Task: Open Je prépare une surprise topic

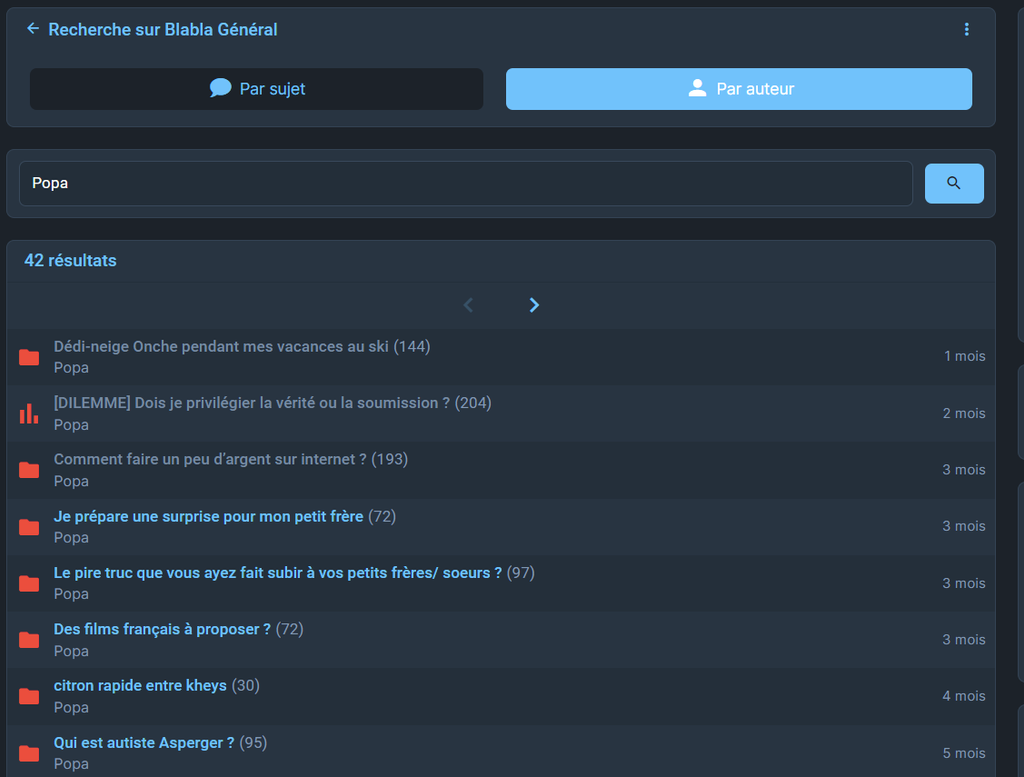Action: pos(208,516)
